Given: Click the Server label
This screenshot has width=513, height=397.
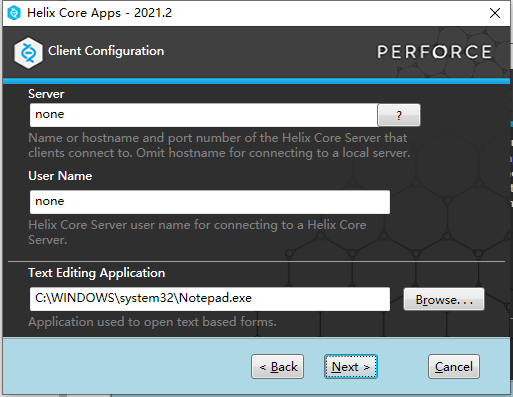Looking at the screenshot, I should tap(46, 94).
